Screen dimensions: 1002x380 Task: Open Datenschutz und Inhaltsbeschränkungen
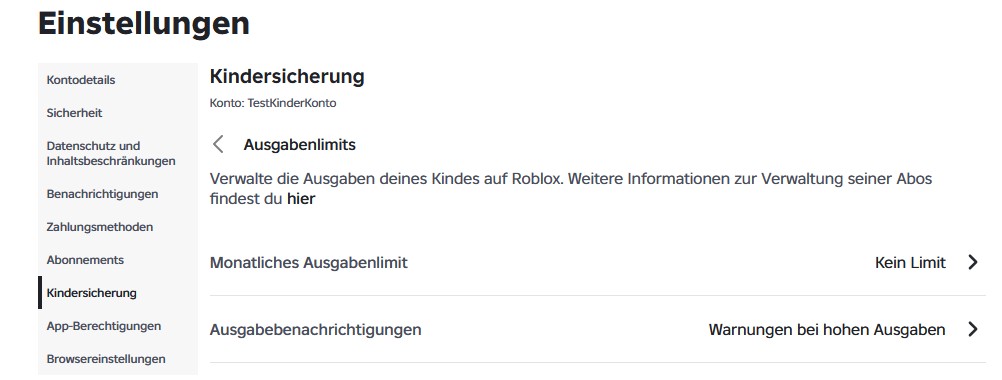111,153
